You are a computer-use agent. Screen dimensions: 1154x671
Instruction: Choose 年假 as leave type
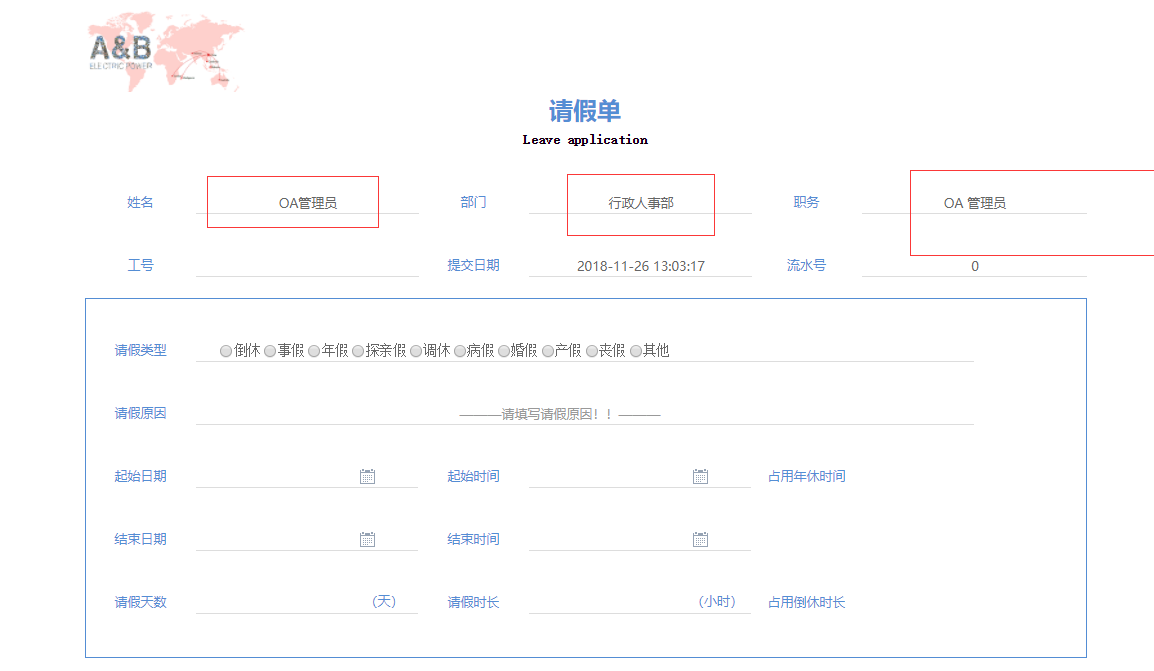coord(314,351)
